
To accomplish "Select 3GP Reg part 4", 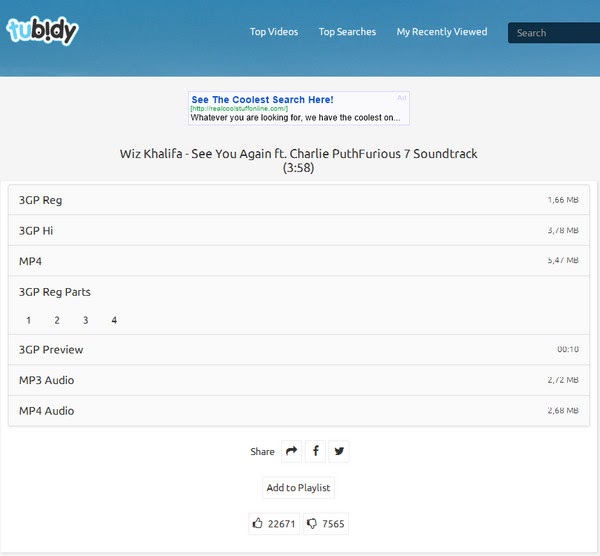I will coord(114,320).
